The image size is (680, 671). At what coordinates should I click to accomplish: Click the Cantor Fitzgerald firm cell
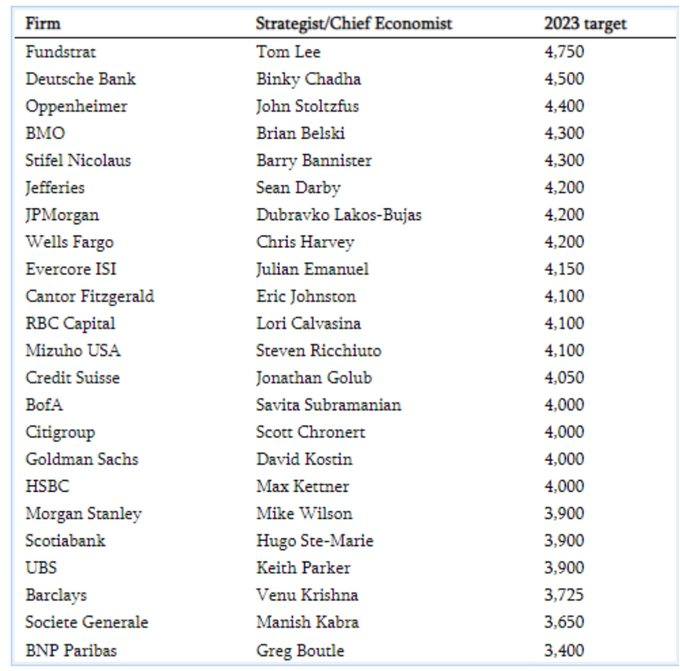coord(90,297)
